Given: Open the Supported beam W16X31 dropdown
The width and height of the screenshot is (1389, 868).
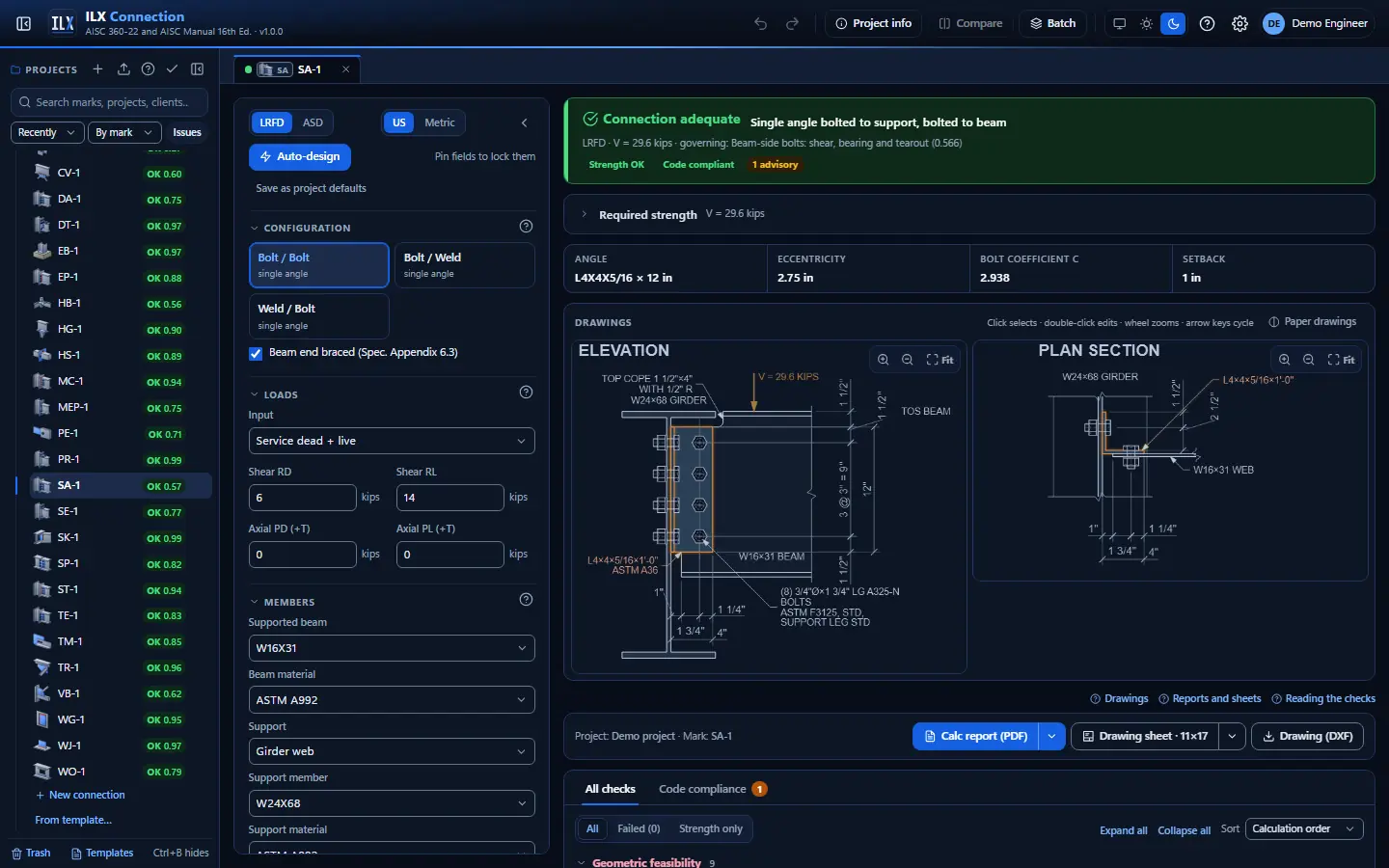Looking at the screenshot, I should click(x=392, y=648).
